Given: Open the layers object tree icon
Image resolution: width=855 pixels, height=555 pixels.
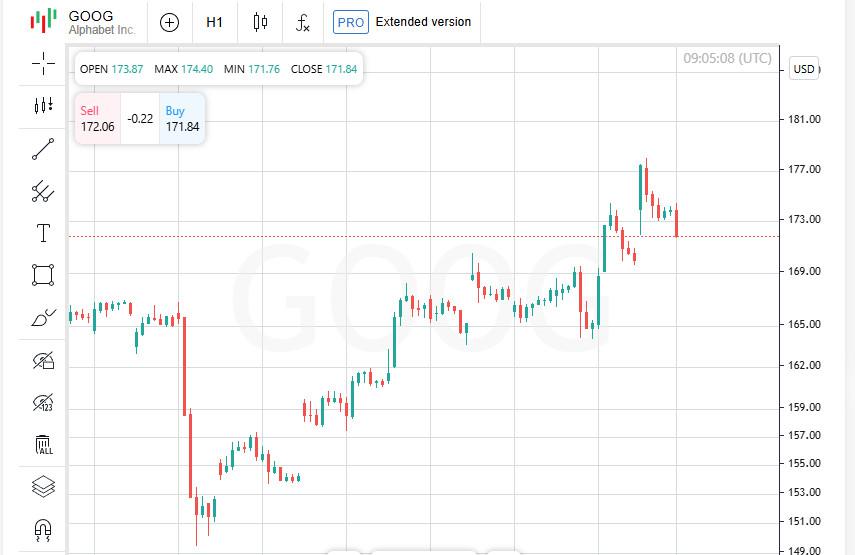Looking at the screenshot, I should (43, 487).
